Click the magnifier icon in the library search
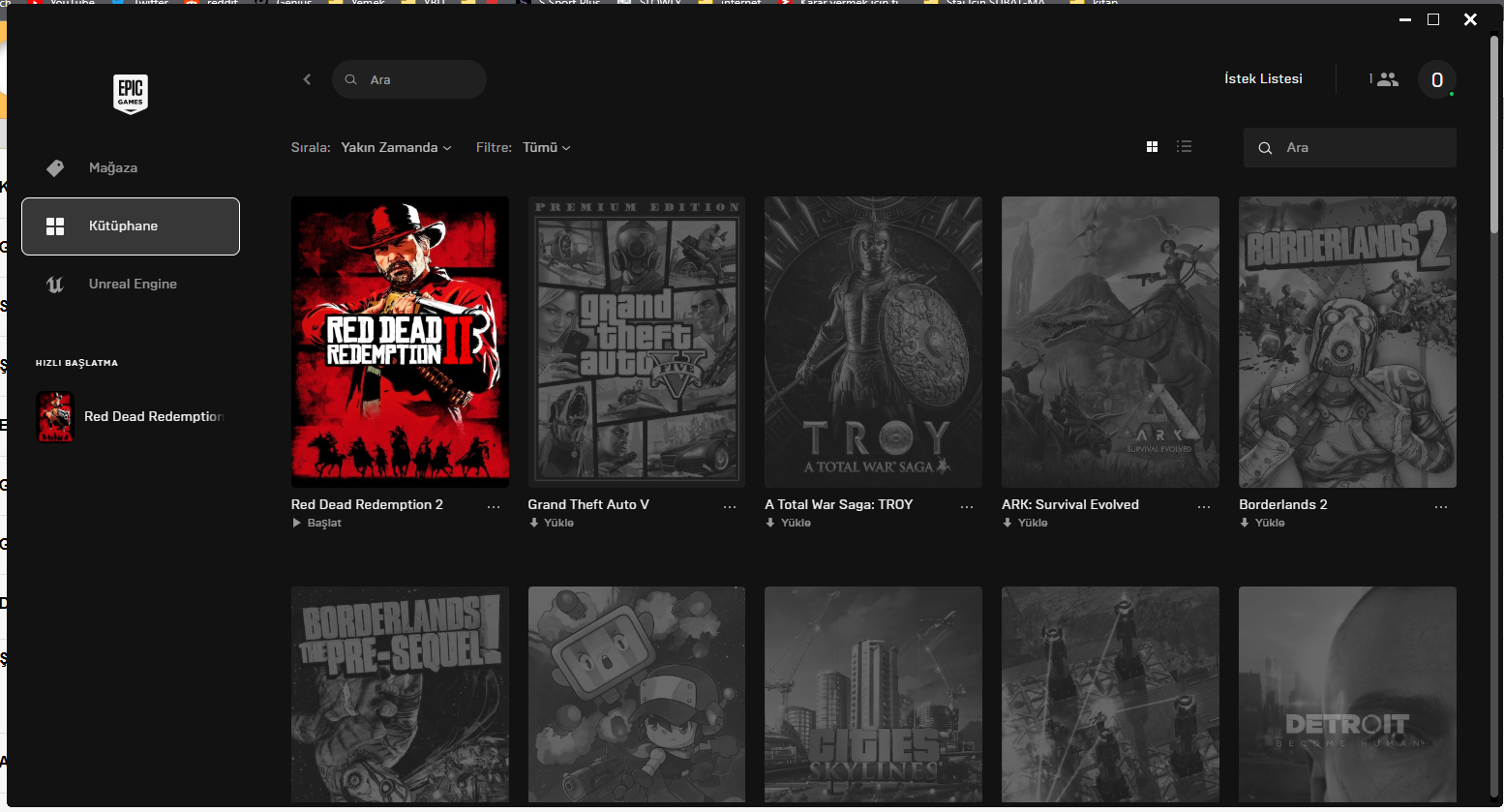This screenshot has height=812, width=1504. click(x=1265, y=148)
